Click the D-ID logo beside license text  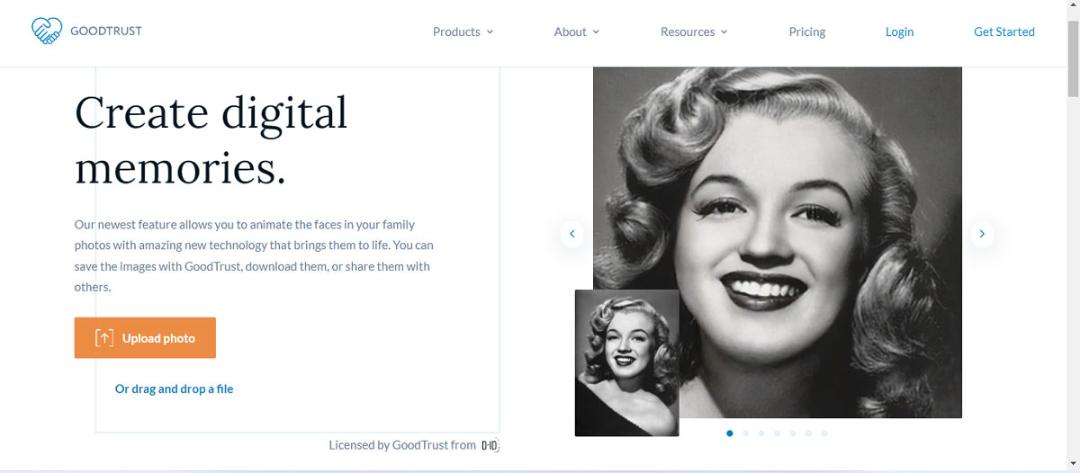pyautogui.click(x=490, y=445)
